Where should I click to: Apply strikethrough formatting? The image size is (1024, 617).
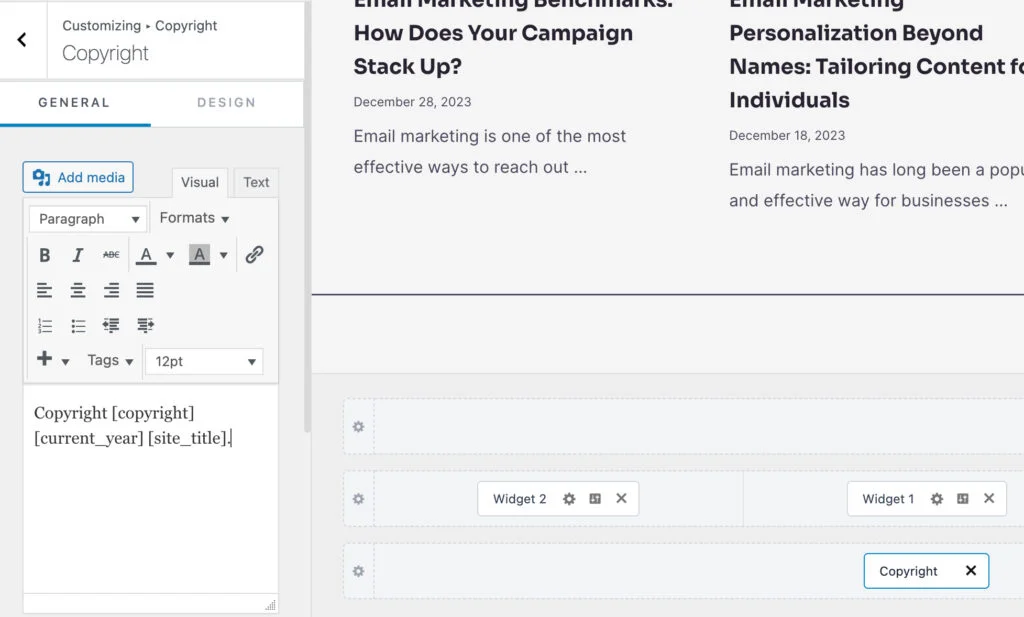tap(111, 255)
